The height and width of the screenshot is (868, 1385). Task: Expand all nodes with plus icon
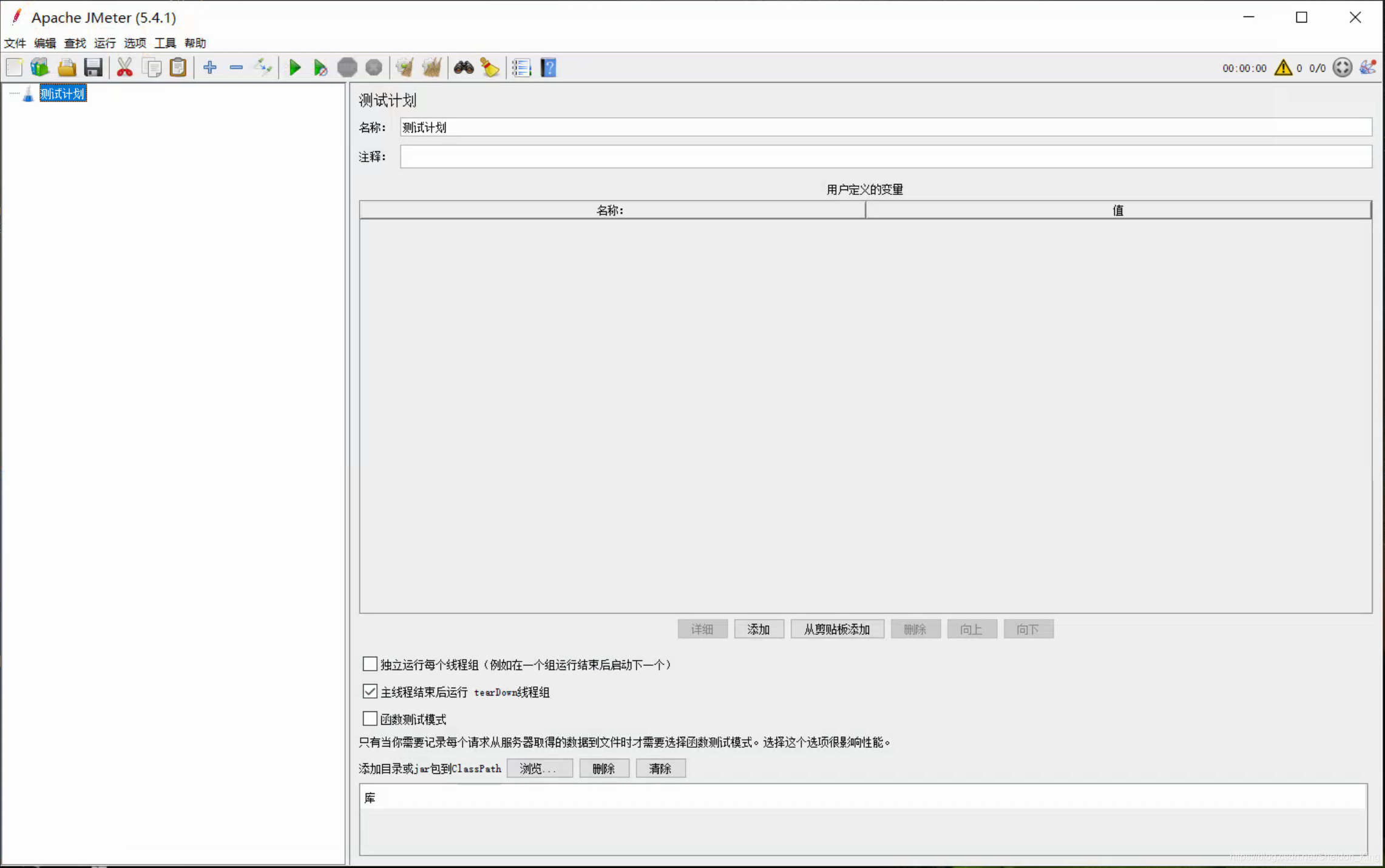coord(210,67)
